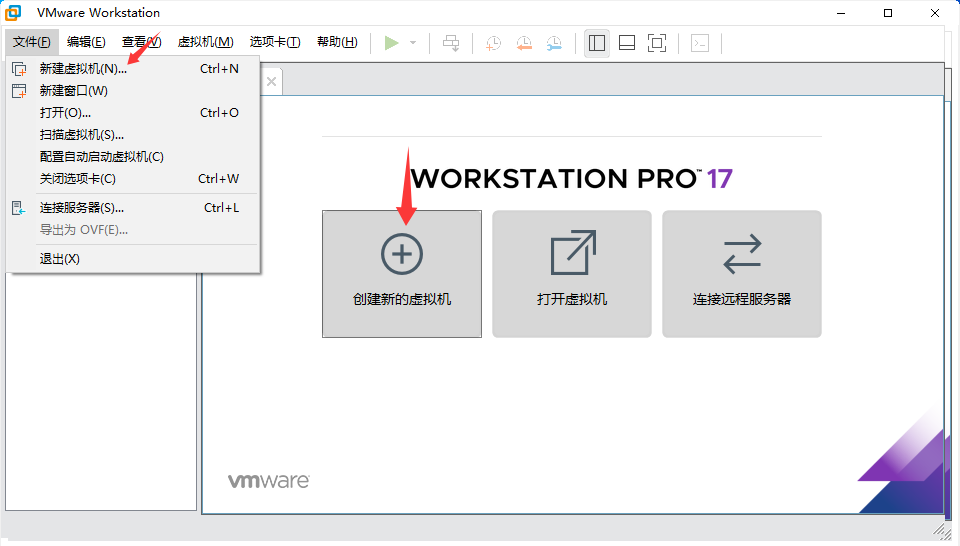Image resolution: width=960 pixels, height=546 pixels.
Task: Click the revert to snapshot icon
Action: (x=524, y=43)
